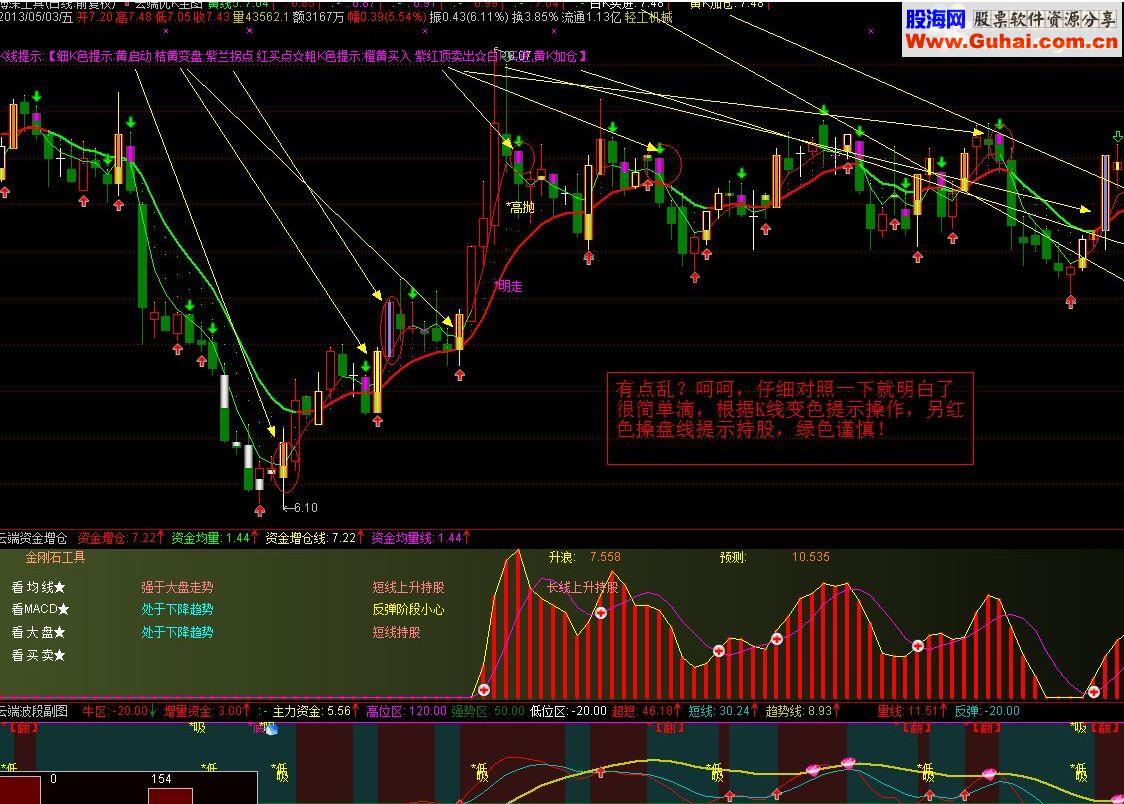1124x804 pixels.
Task: Click the 预测 10.535 readout
Action: click(x=775, y=557)
